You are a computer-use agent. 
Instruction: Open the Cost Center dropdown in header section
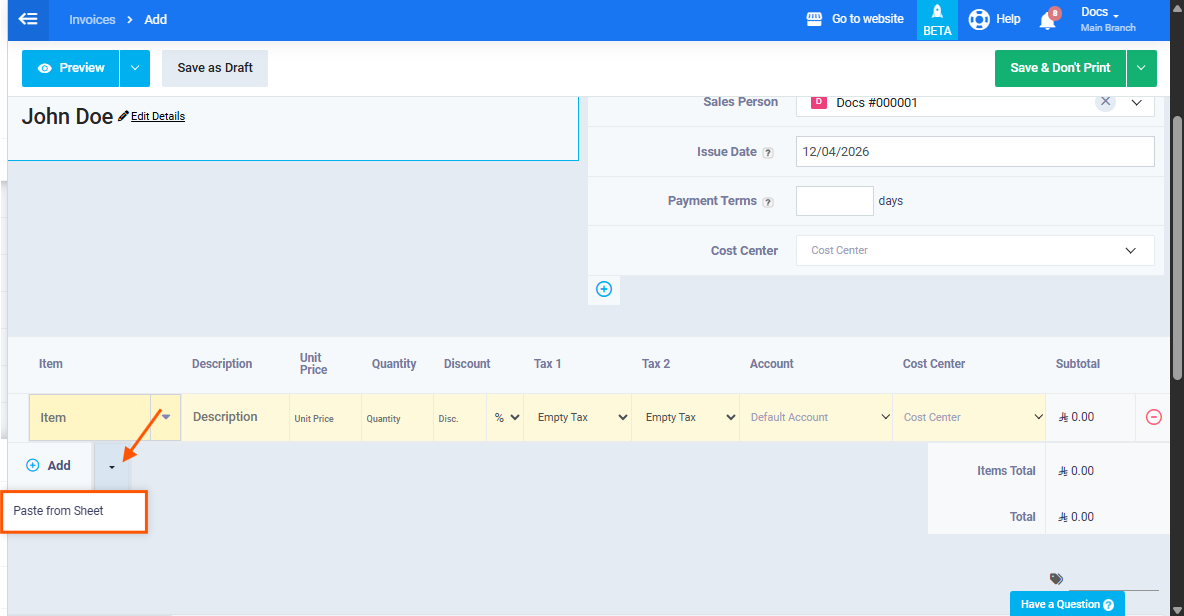[975, 250]
